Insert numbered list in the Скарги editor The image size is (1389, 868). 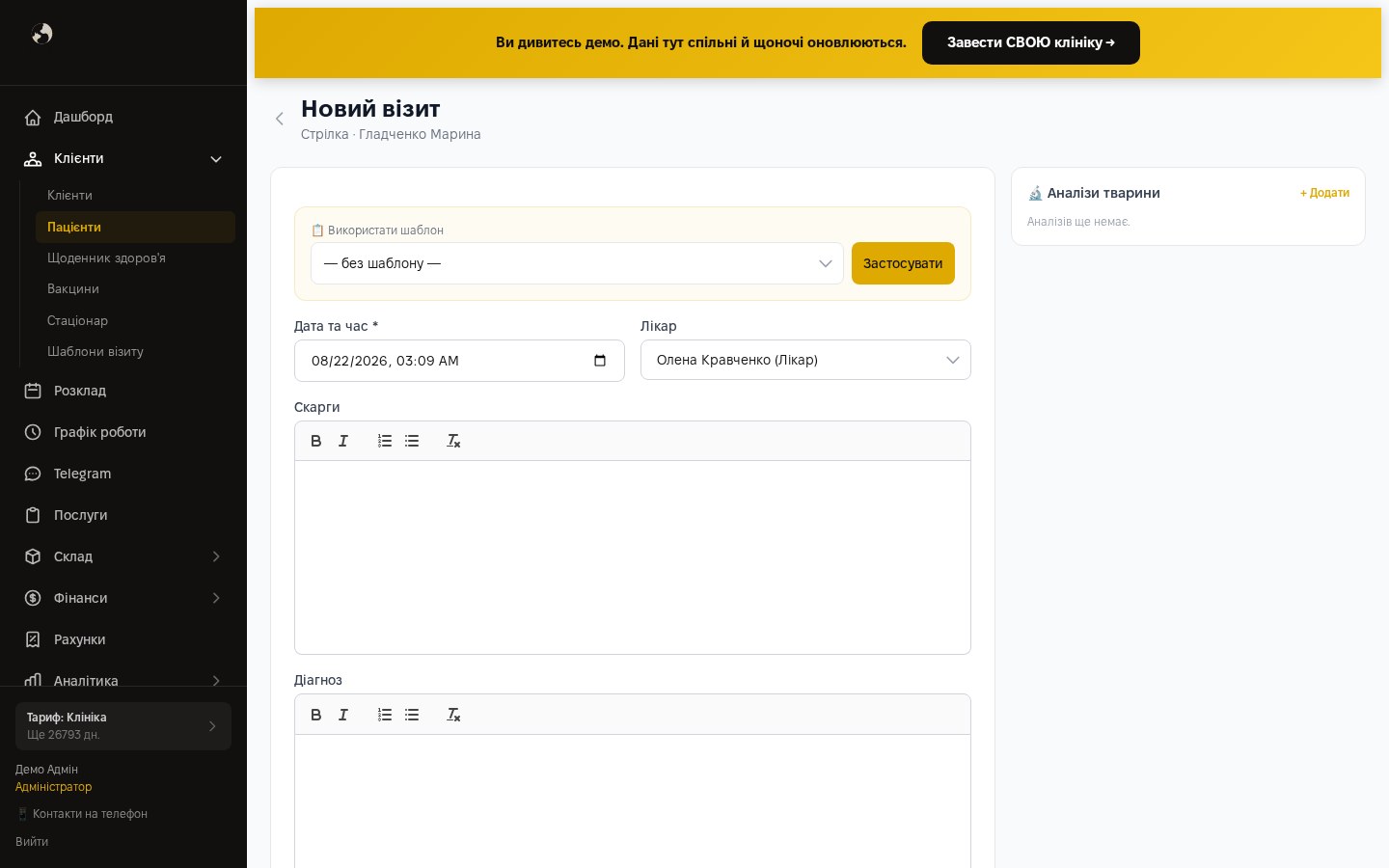tap(385, 441)
